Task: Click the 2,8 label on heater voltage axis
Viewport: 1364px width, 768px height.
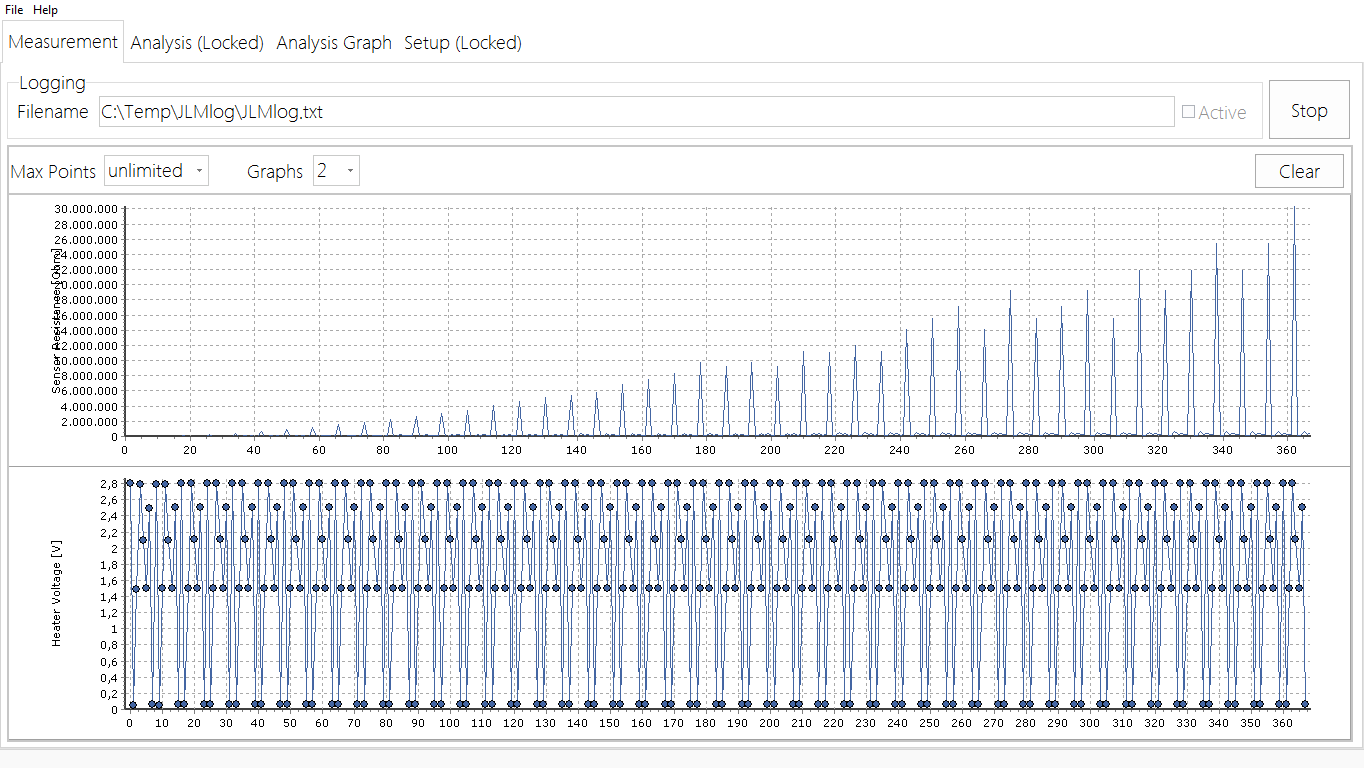Action: click(109, 483)
